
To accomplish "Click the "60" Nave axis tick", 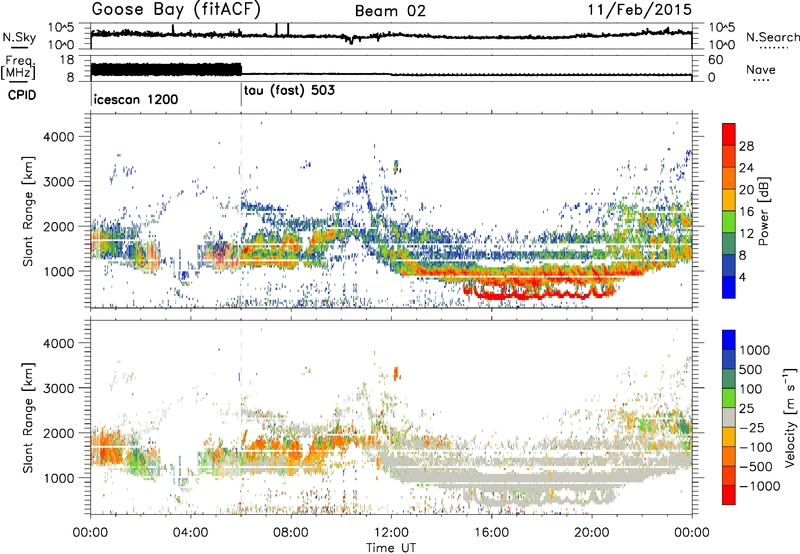I will [x=715, y=60].
